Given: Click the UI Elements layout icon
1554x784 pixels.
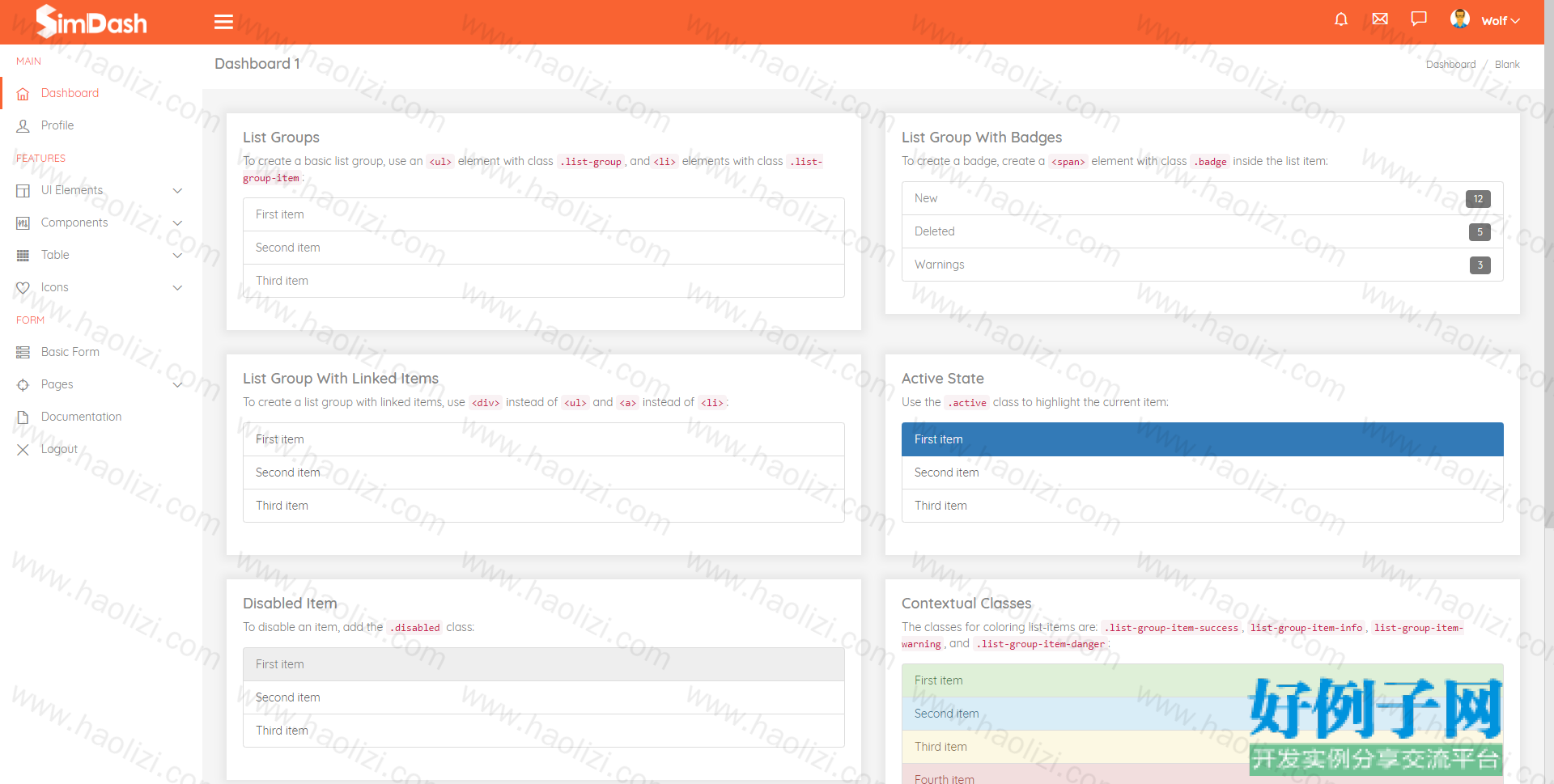Looking at the screenshot, I should [23, 191].
